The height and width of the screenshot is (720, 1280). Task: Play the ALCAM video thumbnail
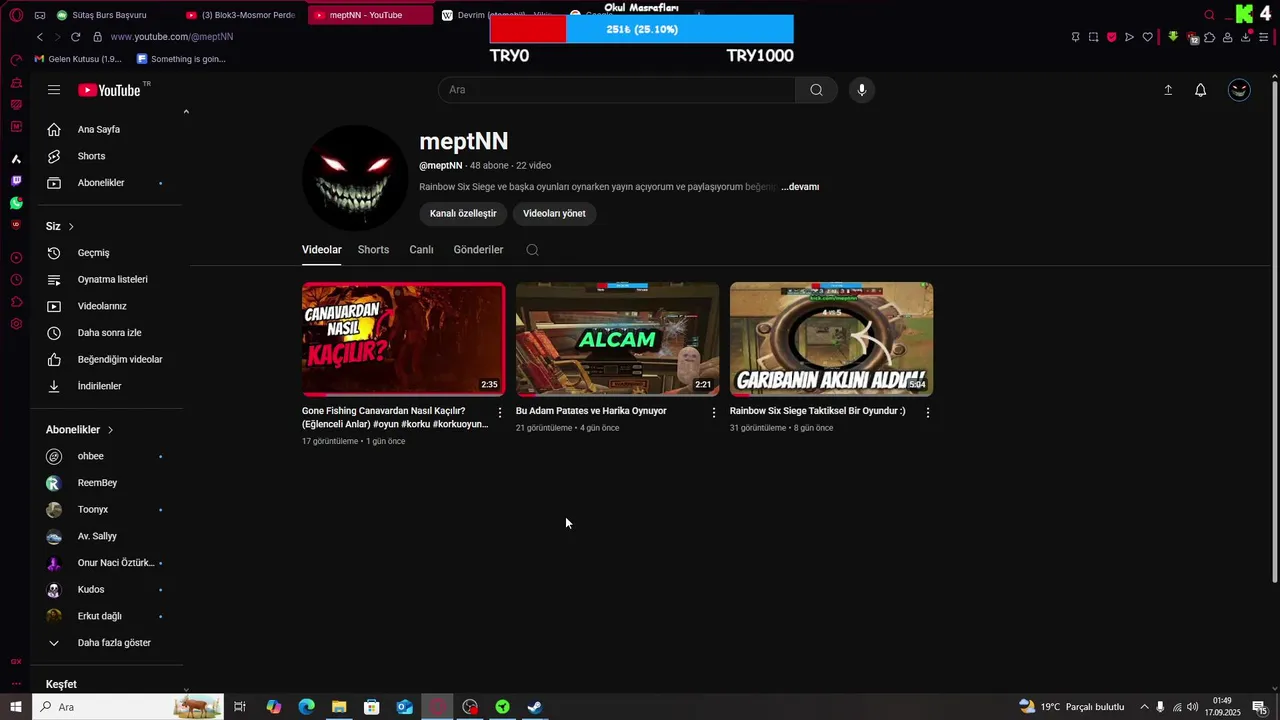coord(617,339)
